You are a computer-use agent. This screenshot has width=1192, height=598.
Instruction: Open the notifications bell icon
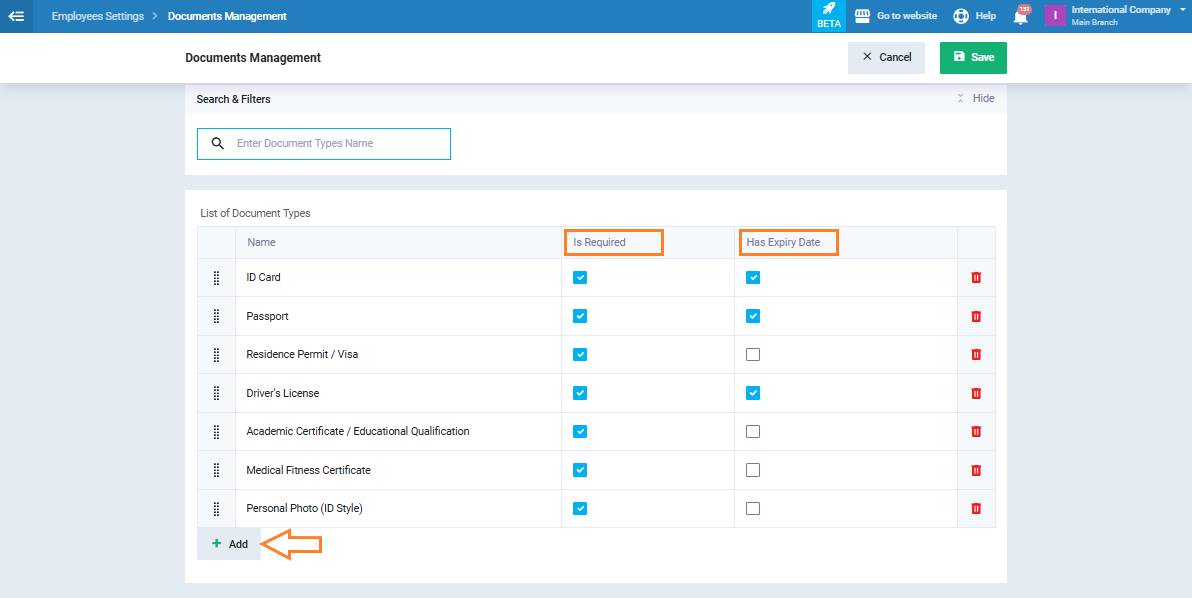[1021, 16]
